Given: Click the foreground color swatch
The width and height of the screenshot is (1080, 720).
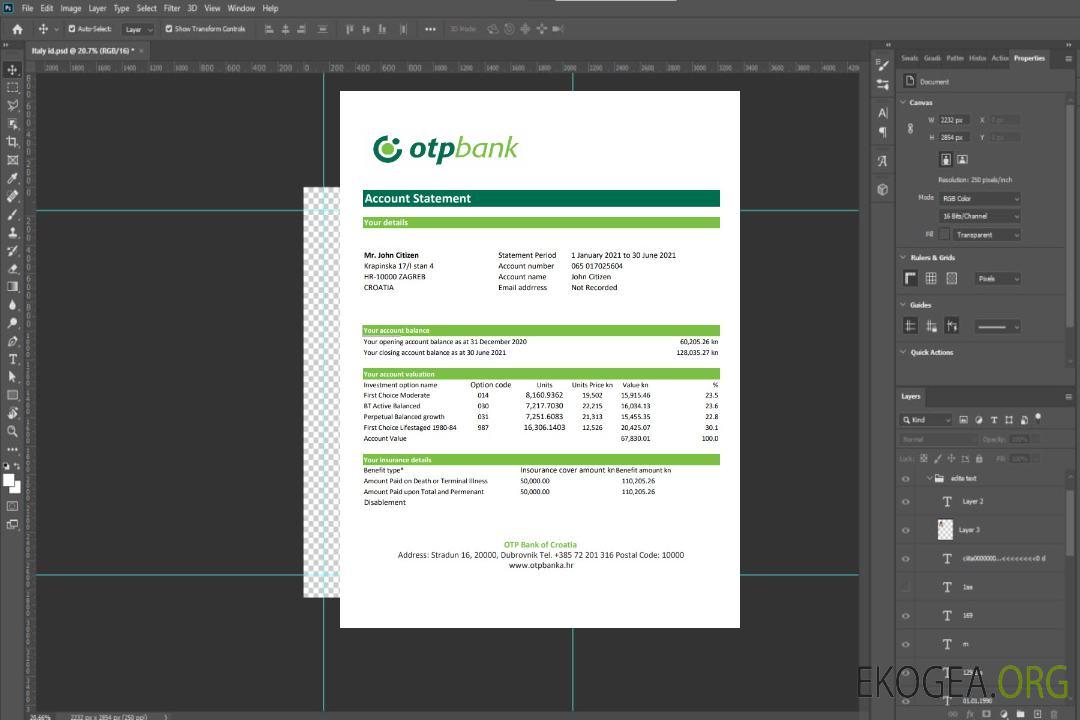Looking at the screenshot, I should click(9, 481).
